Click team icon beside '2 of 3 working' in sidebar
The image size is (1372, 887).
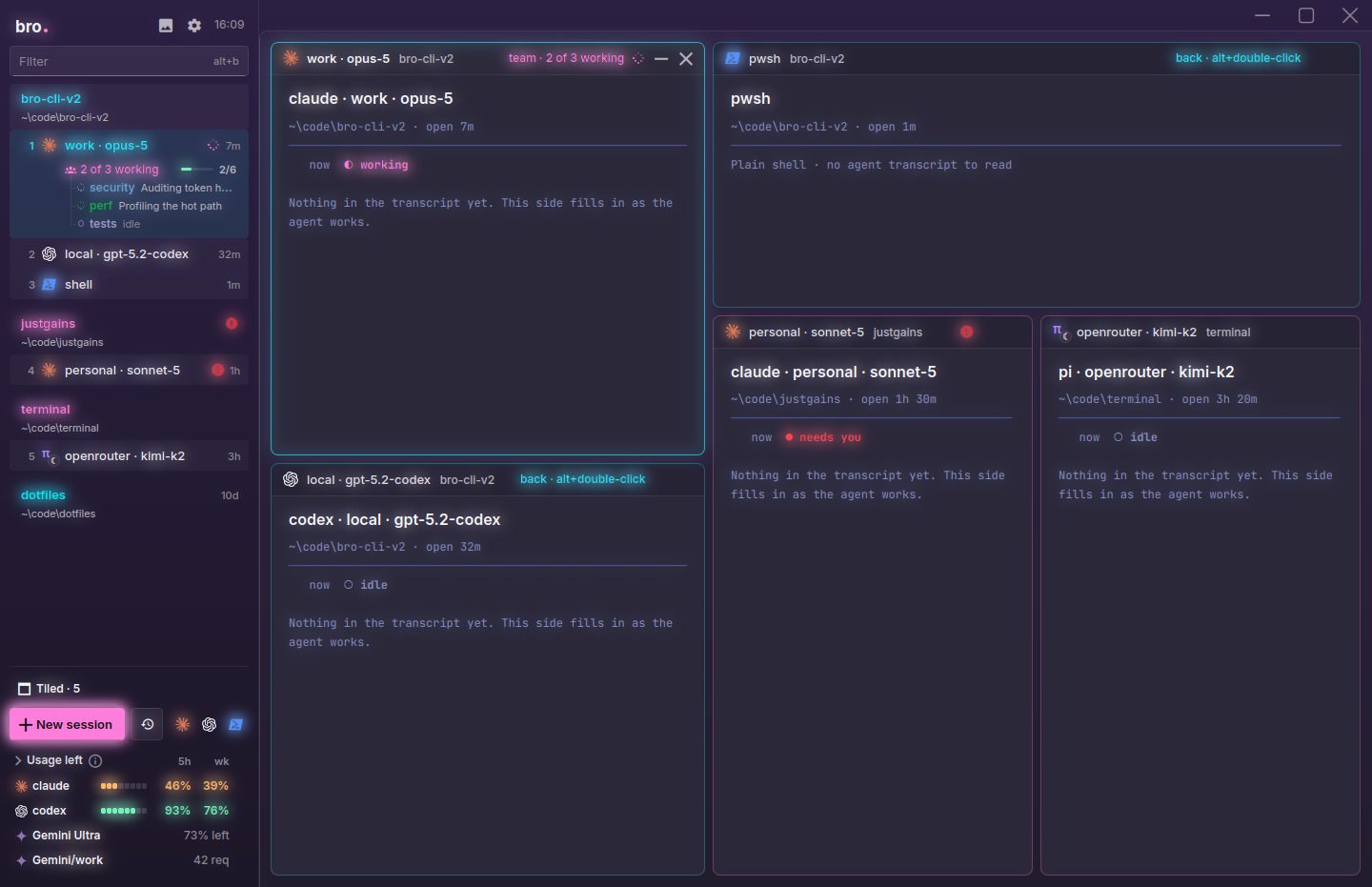tap(71, 170)
